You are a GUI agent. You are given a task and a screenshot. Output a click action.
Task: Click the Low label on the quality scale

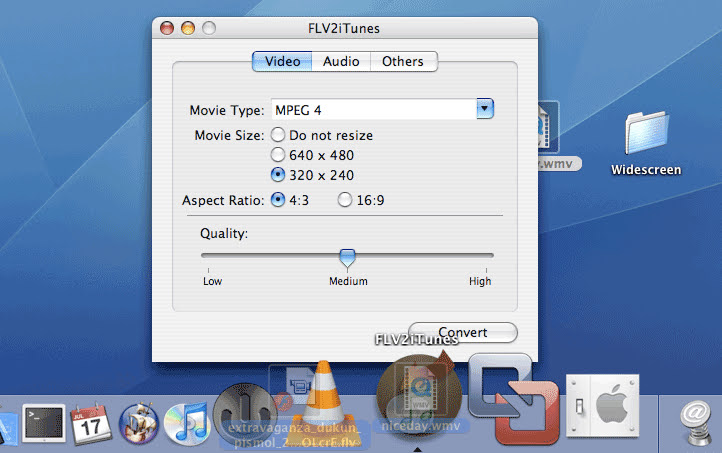[212, 281]
